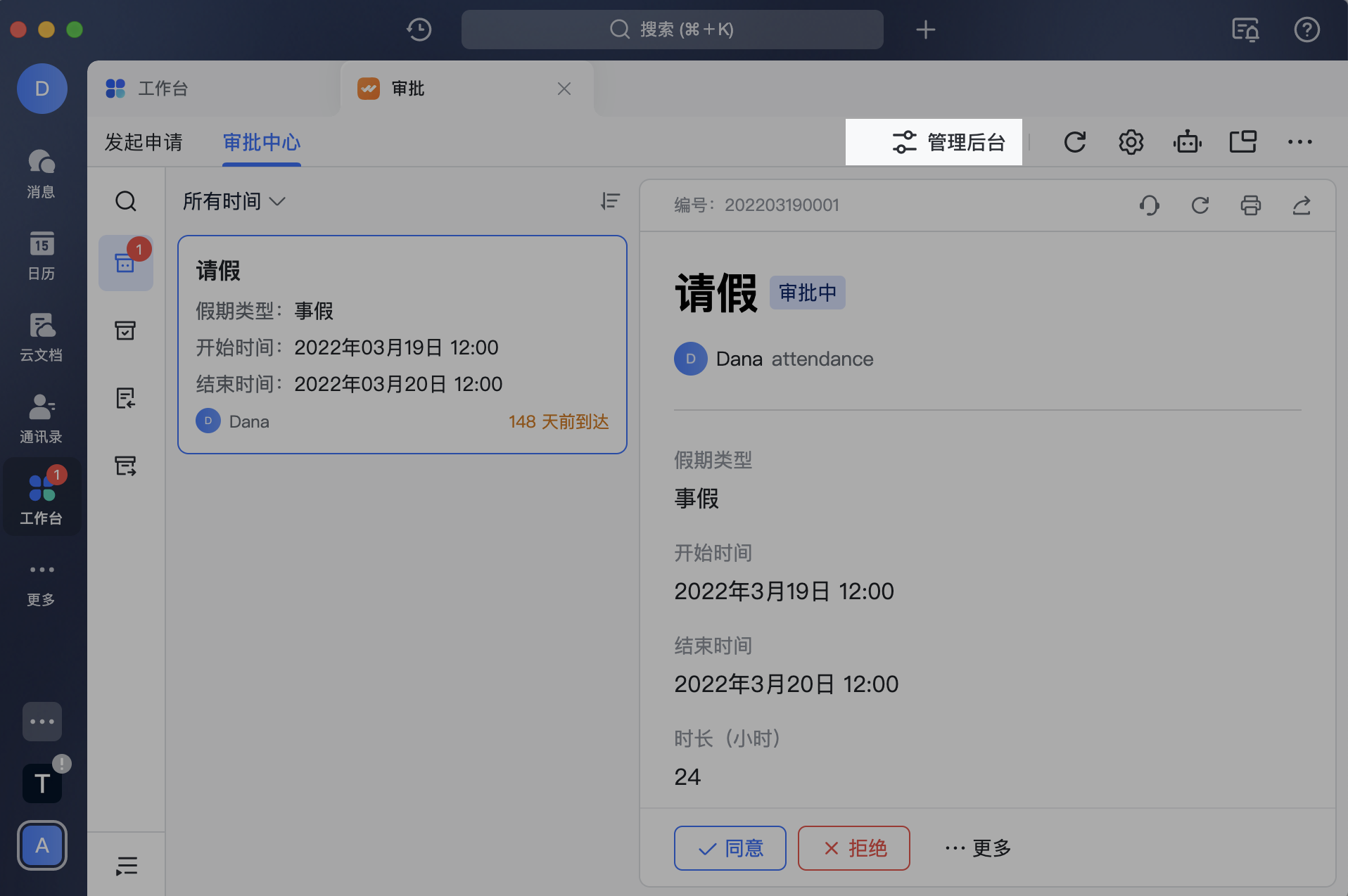
Task: Open More (更多) in sidebar
Action: click(x=42, y=584)
